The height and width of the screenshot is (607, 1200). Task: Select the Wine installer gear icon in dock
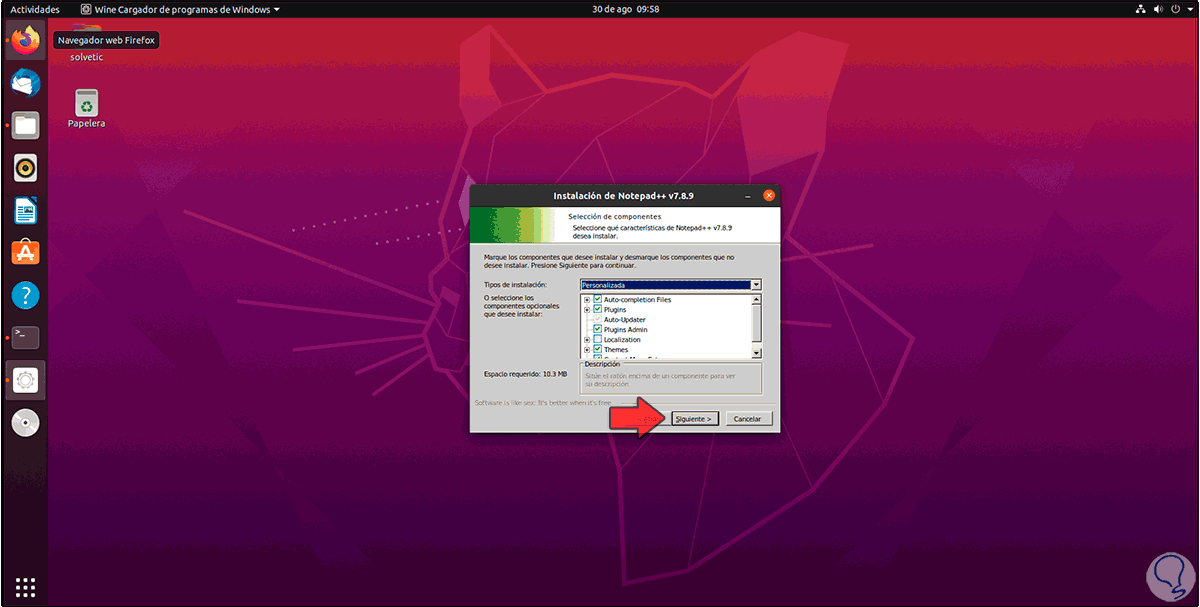[x=26, y=380]
